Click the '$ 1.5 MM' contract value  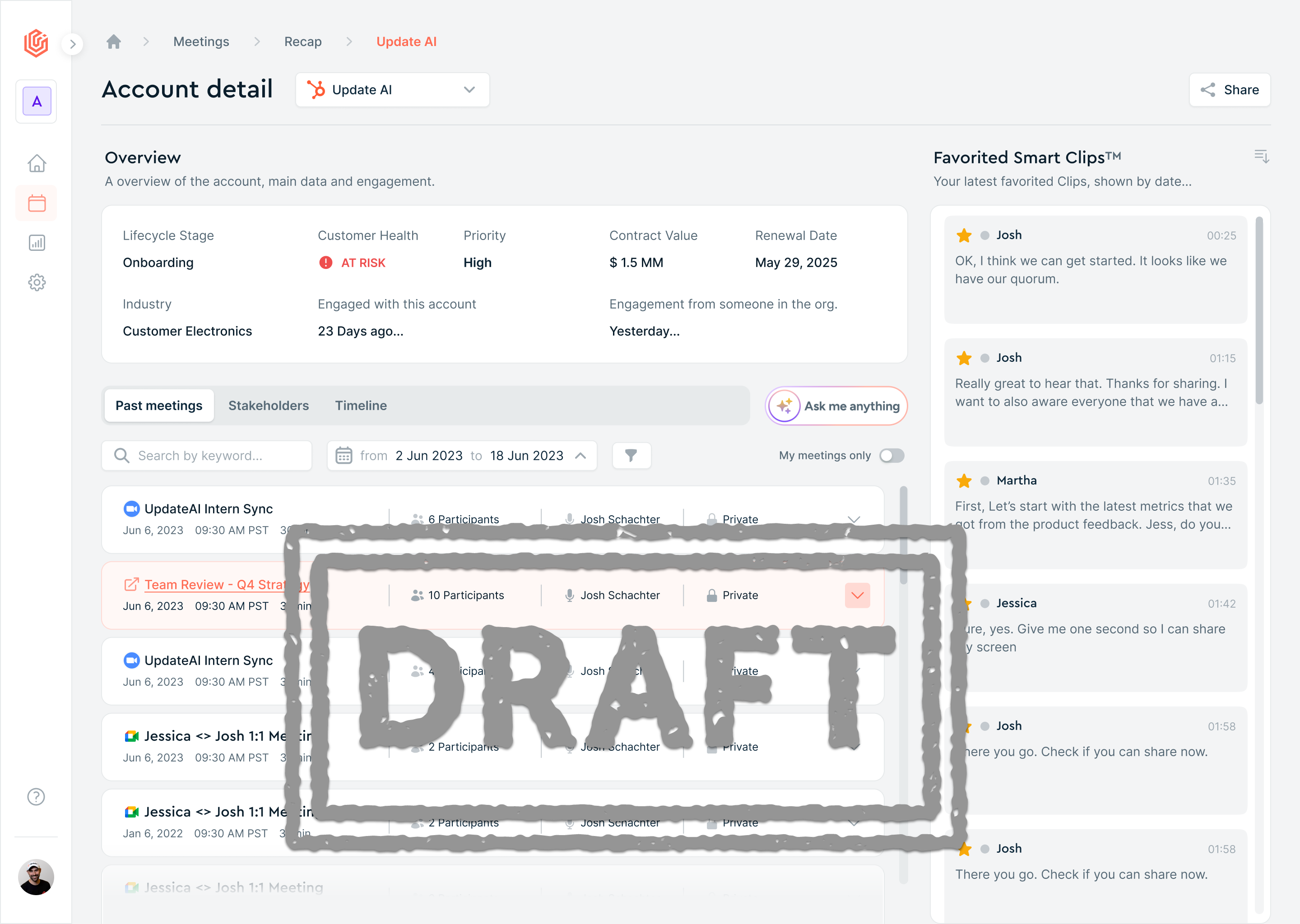coord(636,262)
